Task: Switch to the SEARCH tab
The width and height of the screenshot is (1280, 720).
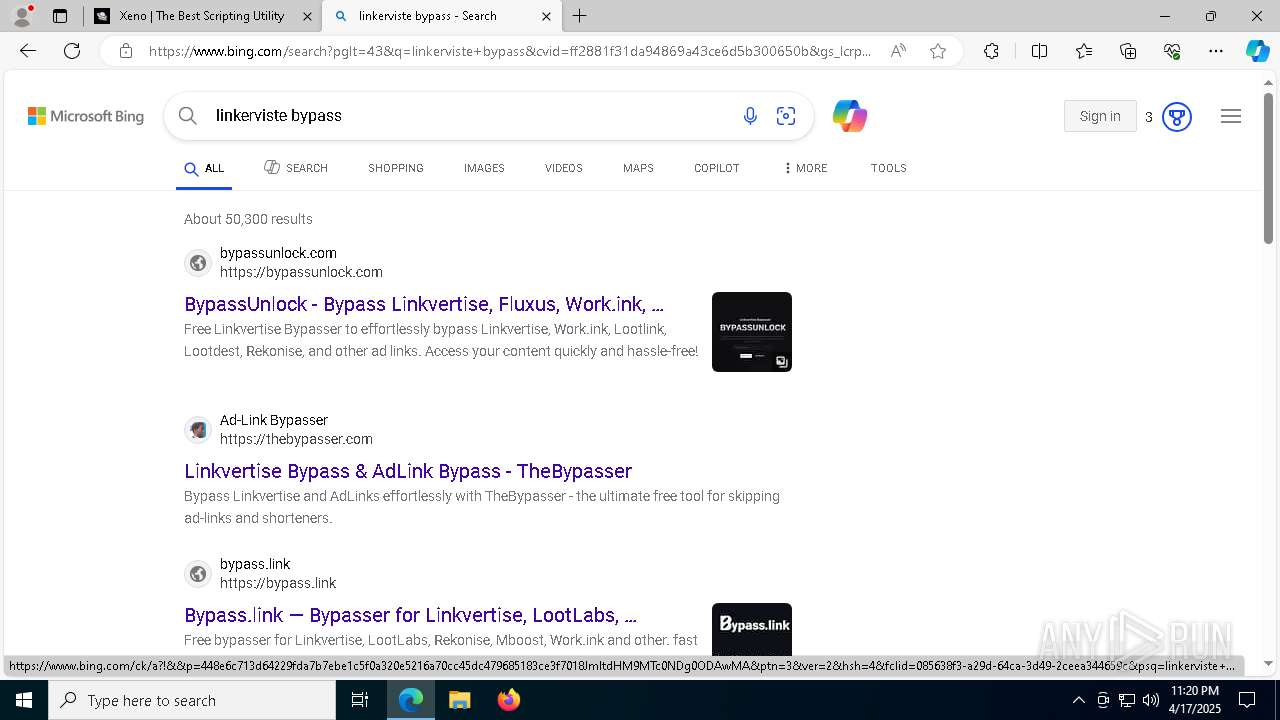Action: pos(296,168)
